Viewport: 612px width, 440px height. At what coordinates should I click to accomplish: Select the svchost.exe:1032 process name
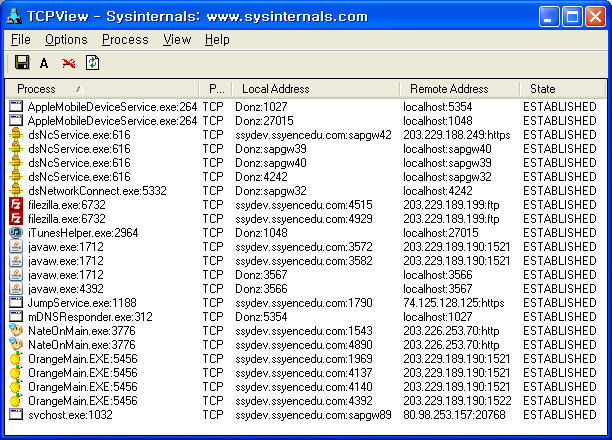(70, 415)
